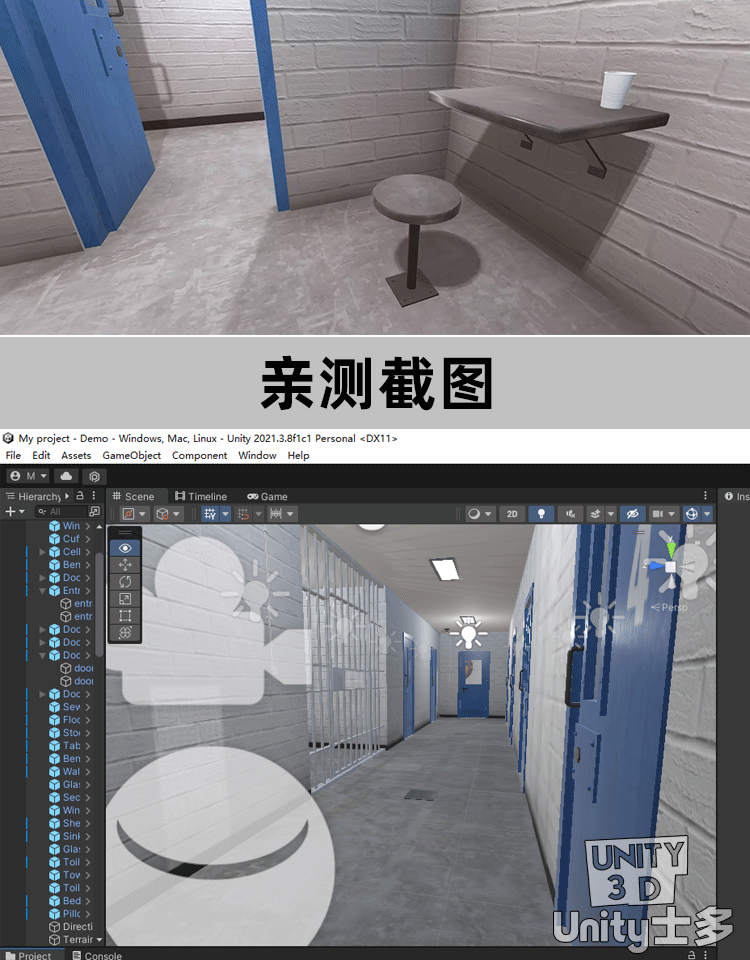
Task: Open the Scene view kebab menu
Action: pos(705,495)
